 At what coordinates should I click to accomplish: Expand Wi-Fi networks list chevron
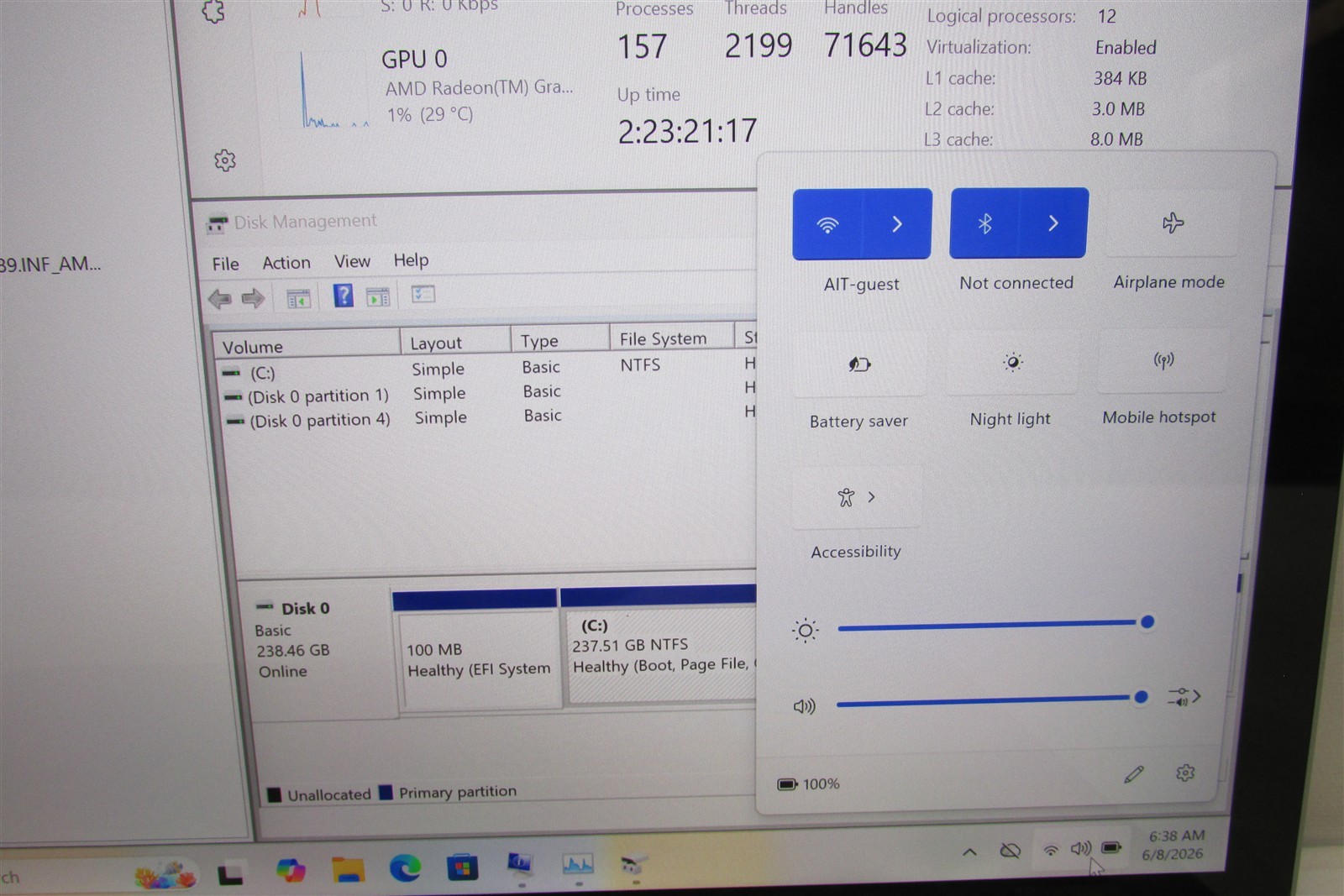tap(897, 223)
